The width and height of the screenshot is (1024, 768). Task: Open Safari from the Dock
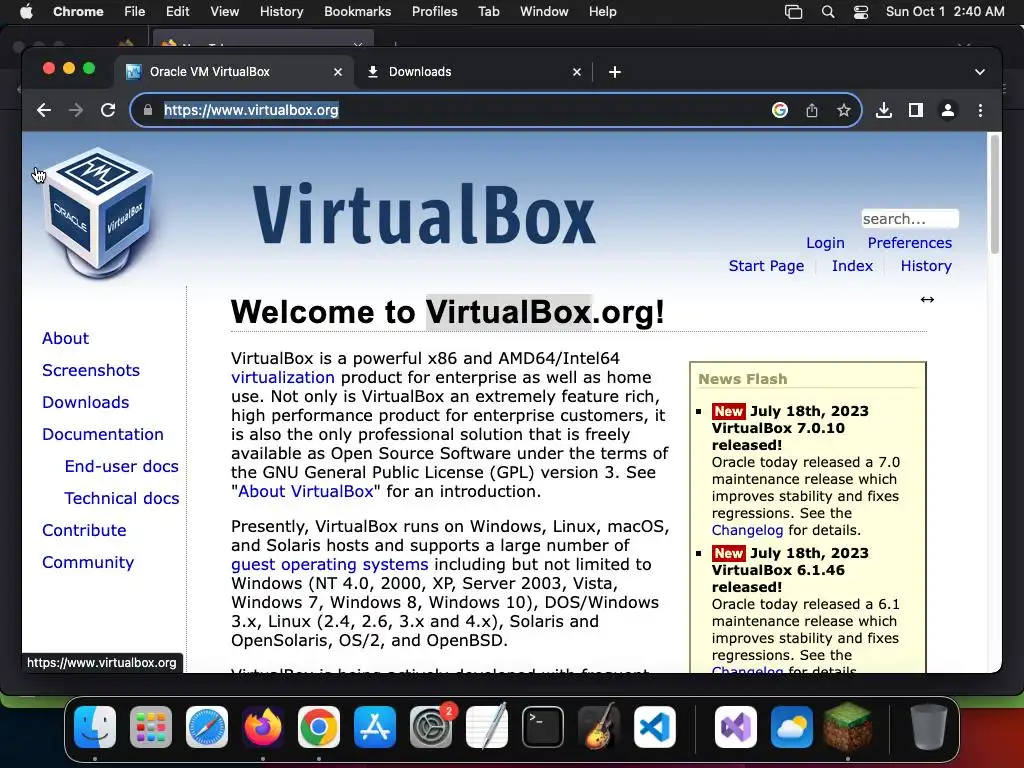click(x=207, y=727)
